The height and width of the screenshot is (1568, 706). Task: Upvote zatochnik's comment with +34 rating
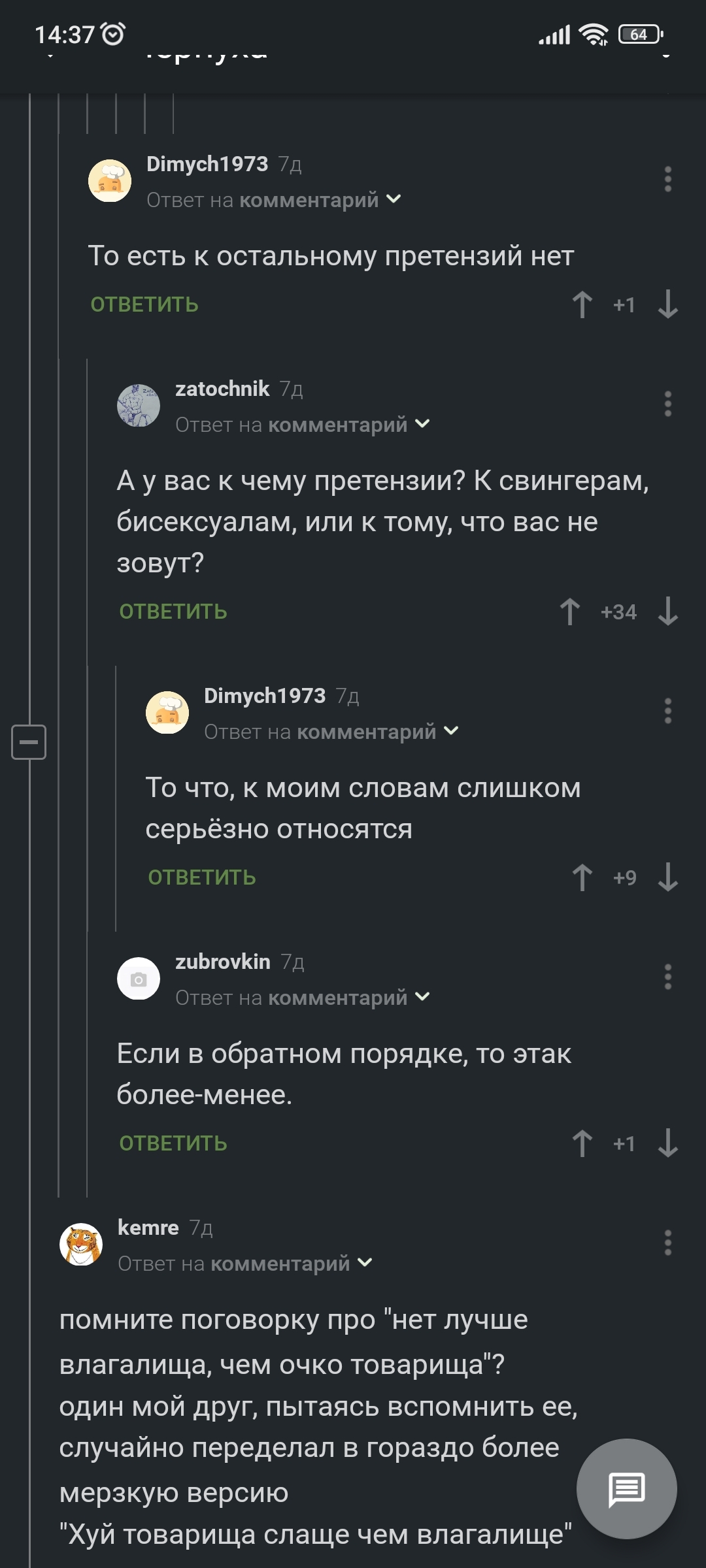(x=569, y=612)
